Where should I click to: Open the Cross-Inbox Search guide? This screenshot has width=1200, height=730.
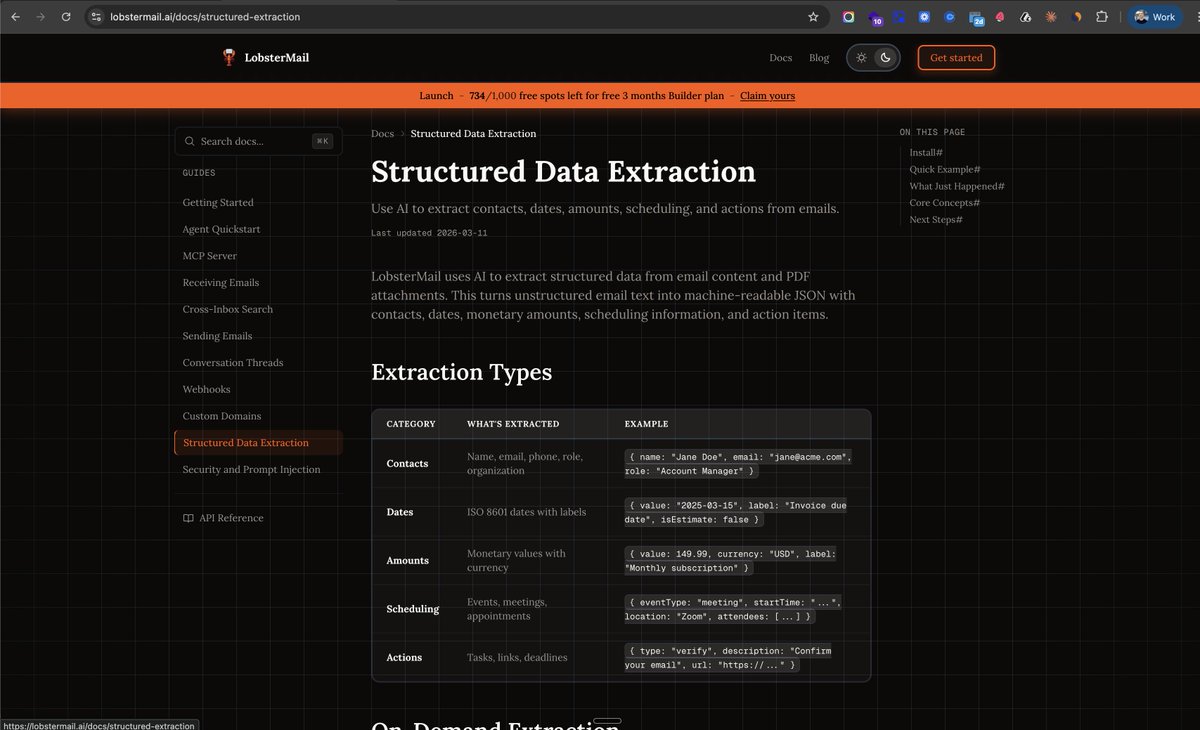(x=227, y=310)
